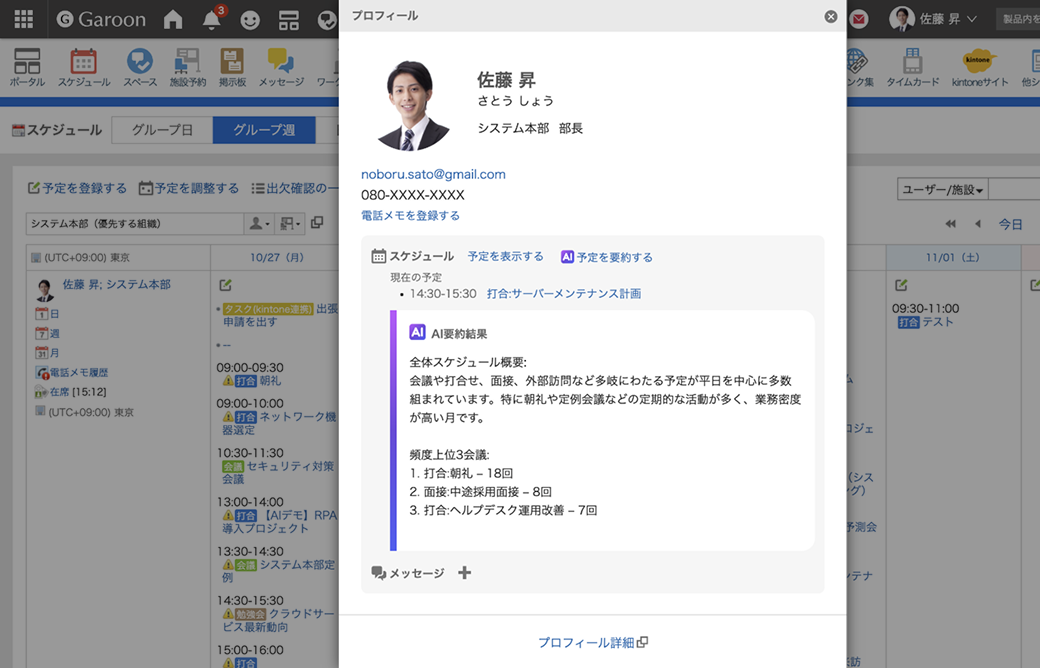The width and height of the screenshot is (1041, 668).
Task: Select the グループ週 tab
Action: (x=264, y=130)
